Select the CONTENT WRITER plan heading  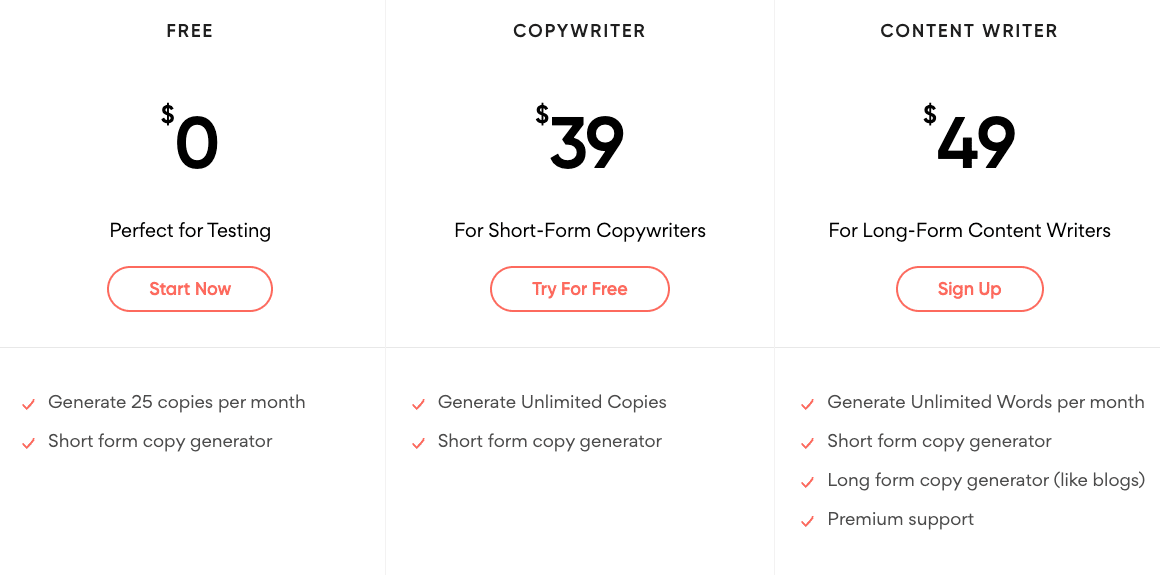point(969,31)
